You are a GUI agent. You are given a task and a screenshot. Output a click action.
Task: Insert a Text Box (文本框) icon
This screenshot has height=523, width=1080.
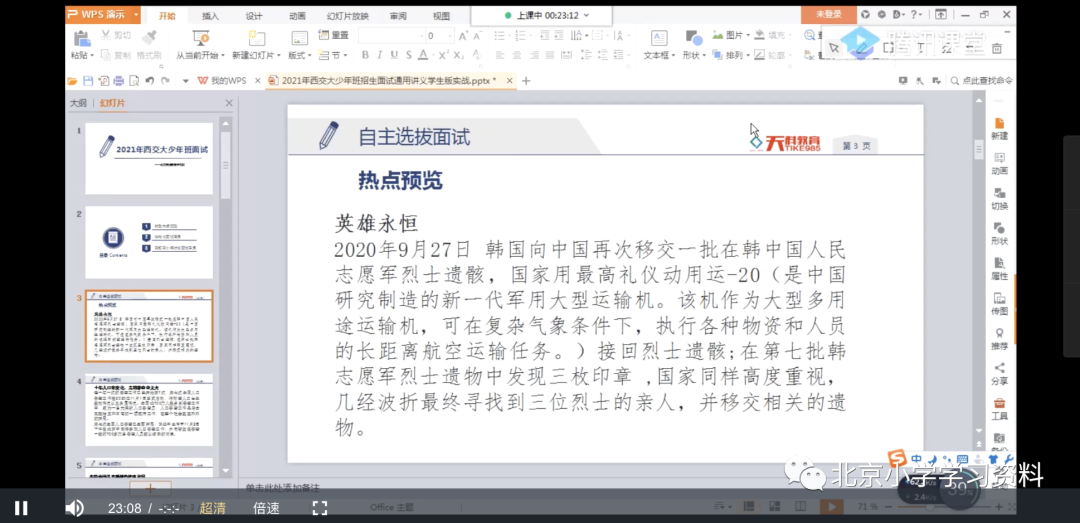pos(658,38)
